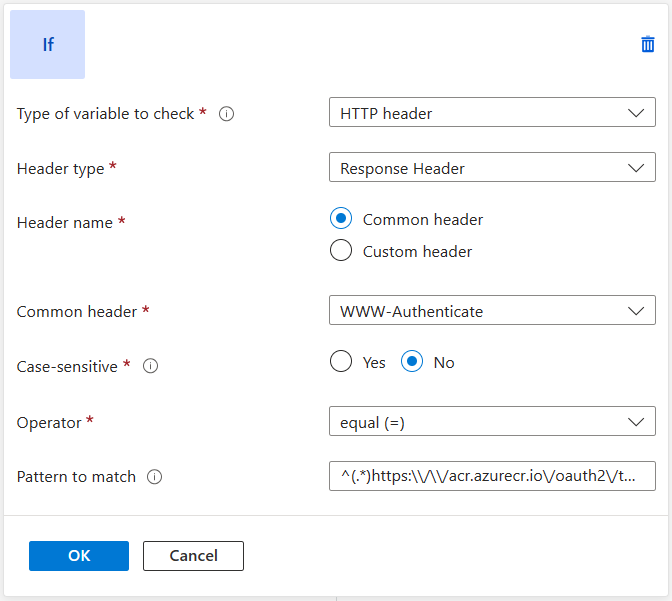
Task: Delete the If condition with trash icon
Action: 648,44
